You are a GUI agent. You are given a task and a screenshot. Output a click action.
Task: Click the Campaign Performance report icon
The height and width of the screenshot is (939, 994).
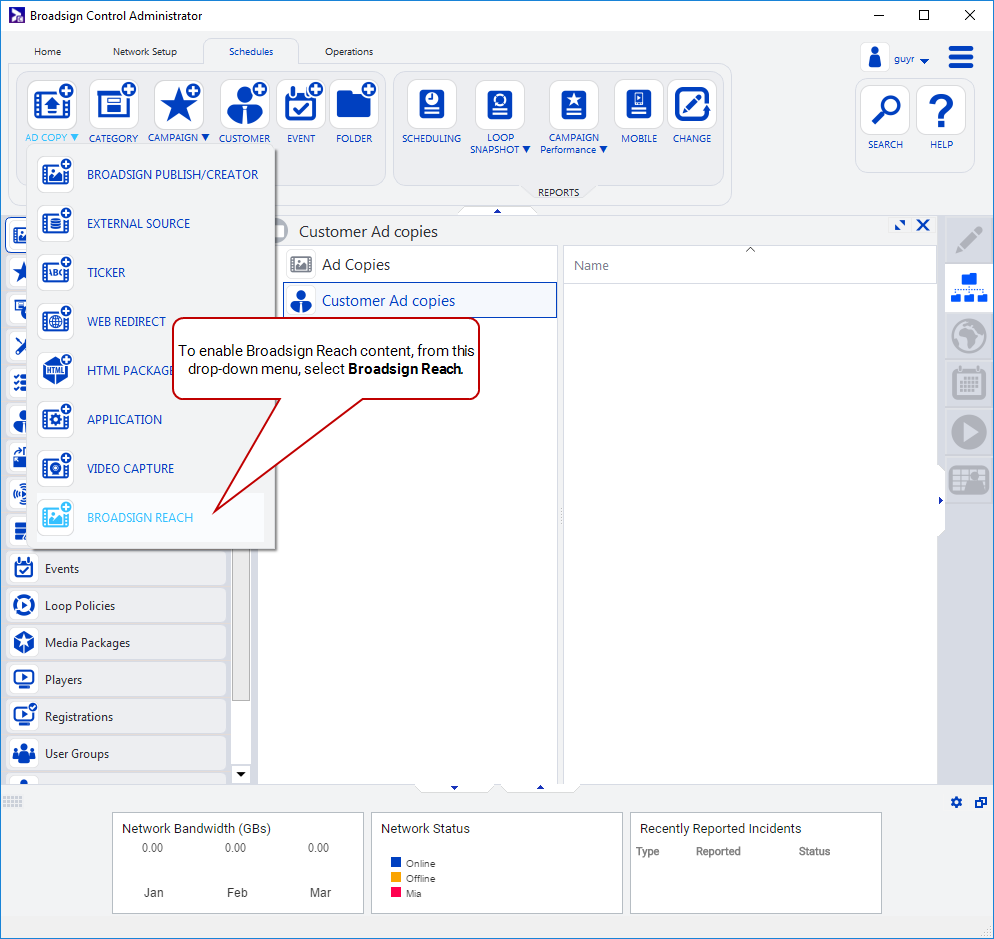point(574,104)
